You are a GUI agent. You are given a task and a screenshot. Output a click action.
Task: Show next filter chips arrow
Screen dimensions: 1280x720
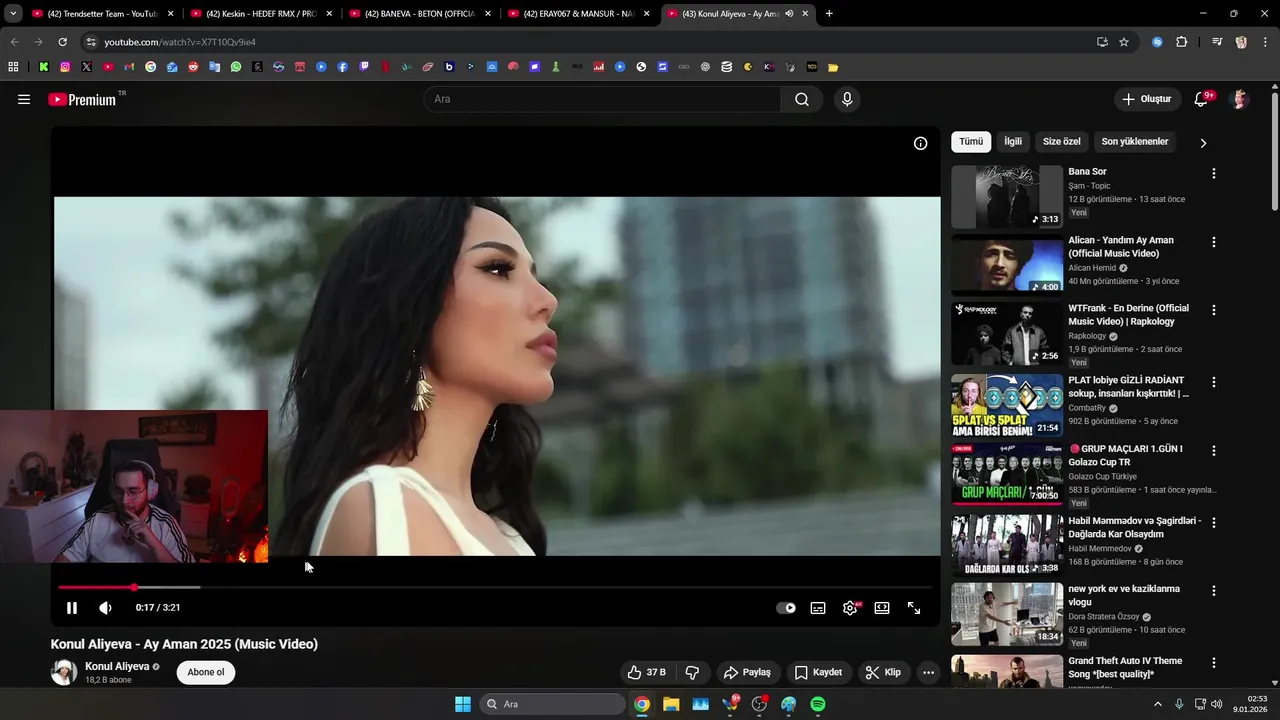coord(1203,143)
